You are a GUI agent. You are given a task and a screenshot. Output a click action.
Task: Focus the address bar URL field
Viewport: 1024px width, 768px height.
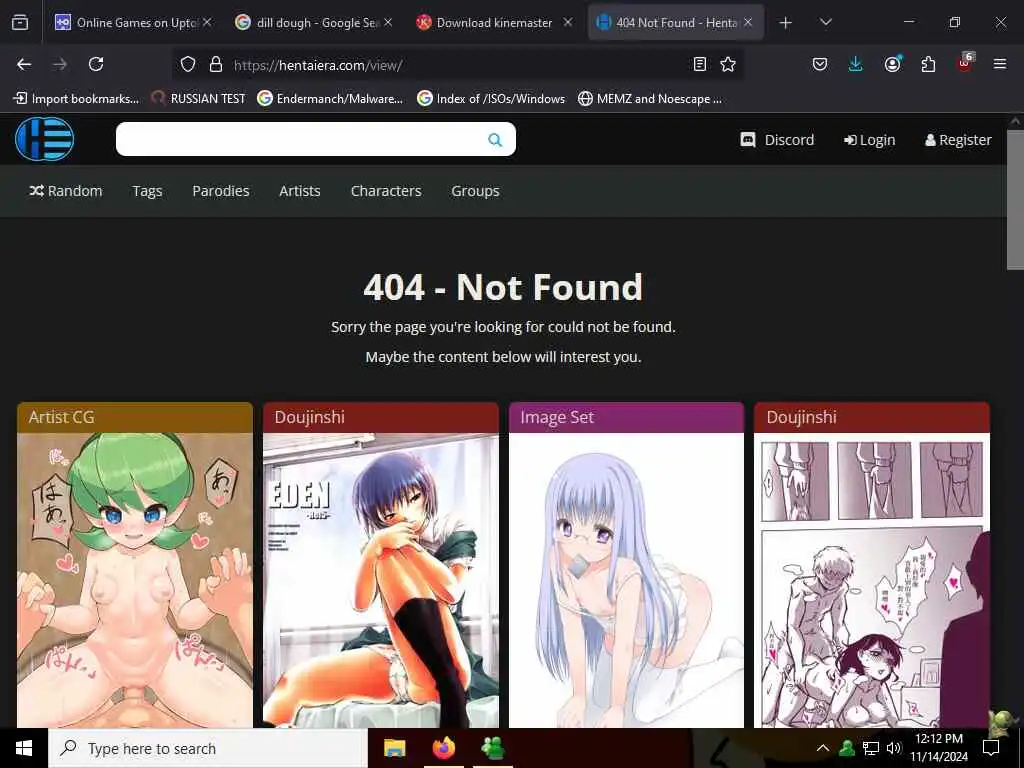pos(457,65)
